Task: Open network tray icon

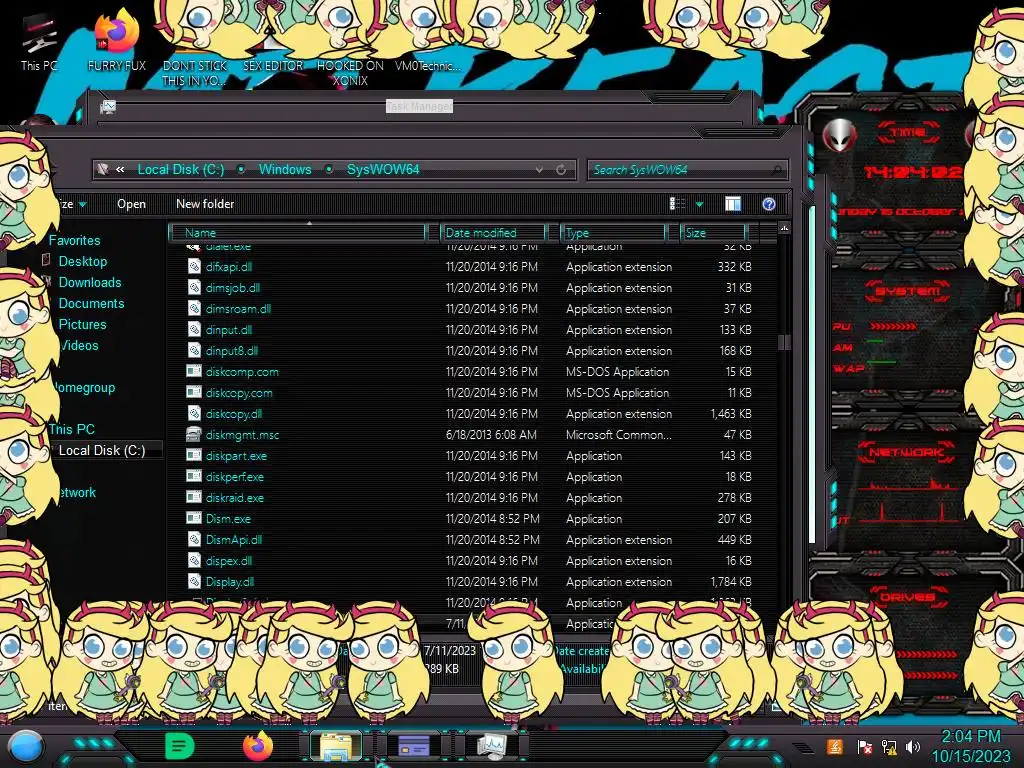Action: tap(889, 747)
